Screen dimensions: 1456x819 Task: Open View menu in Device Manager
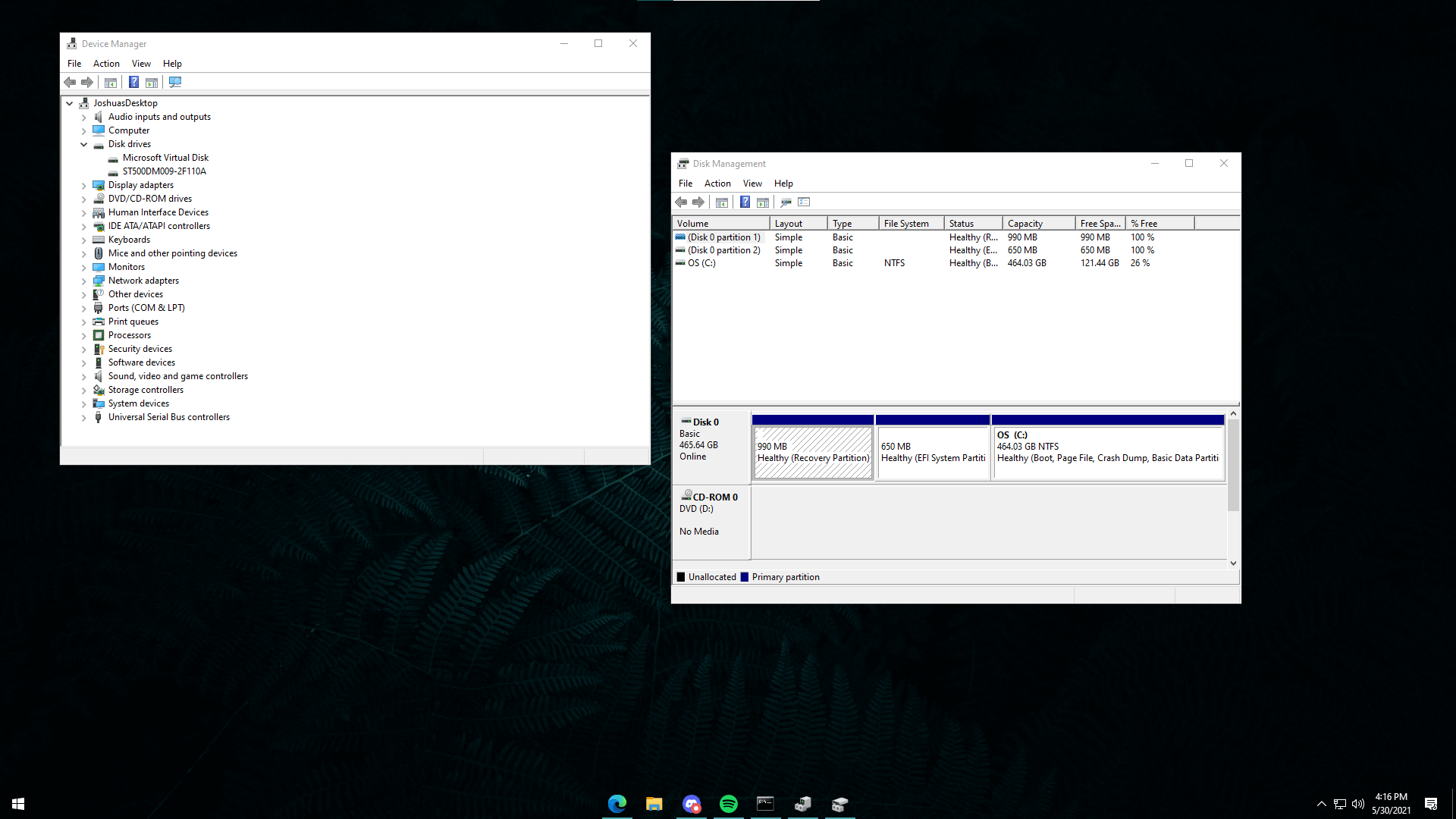pyautogui.click(x=141, y=64)
